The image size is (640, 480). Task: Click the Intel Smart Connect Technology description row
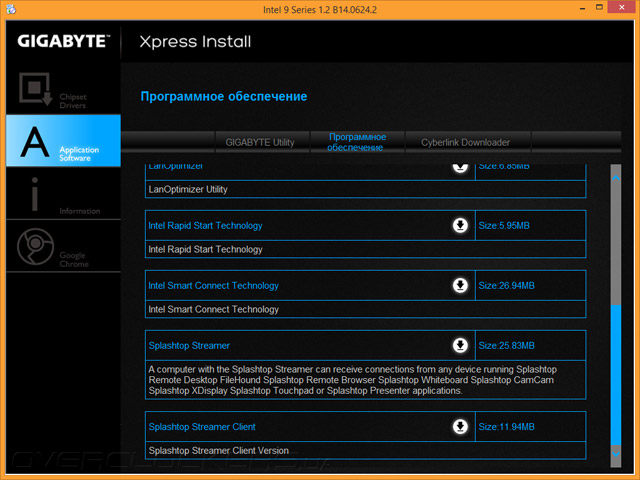[365, 309]
